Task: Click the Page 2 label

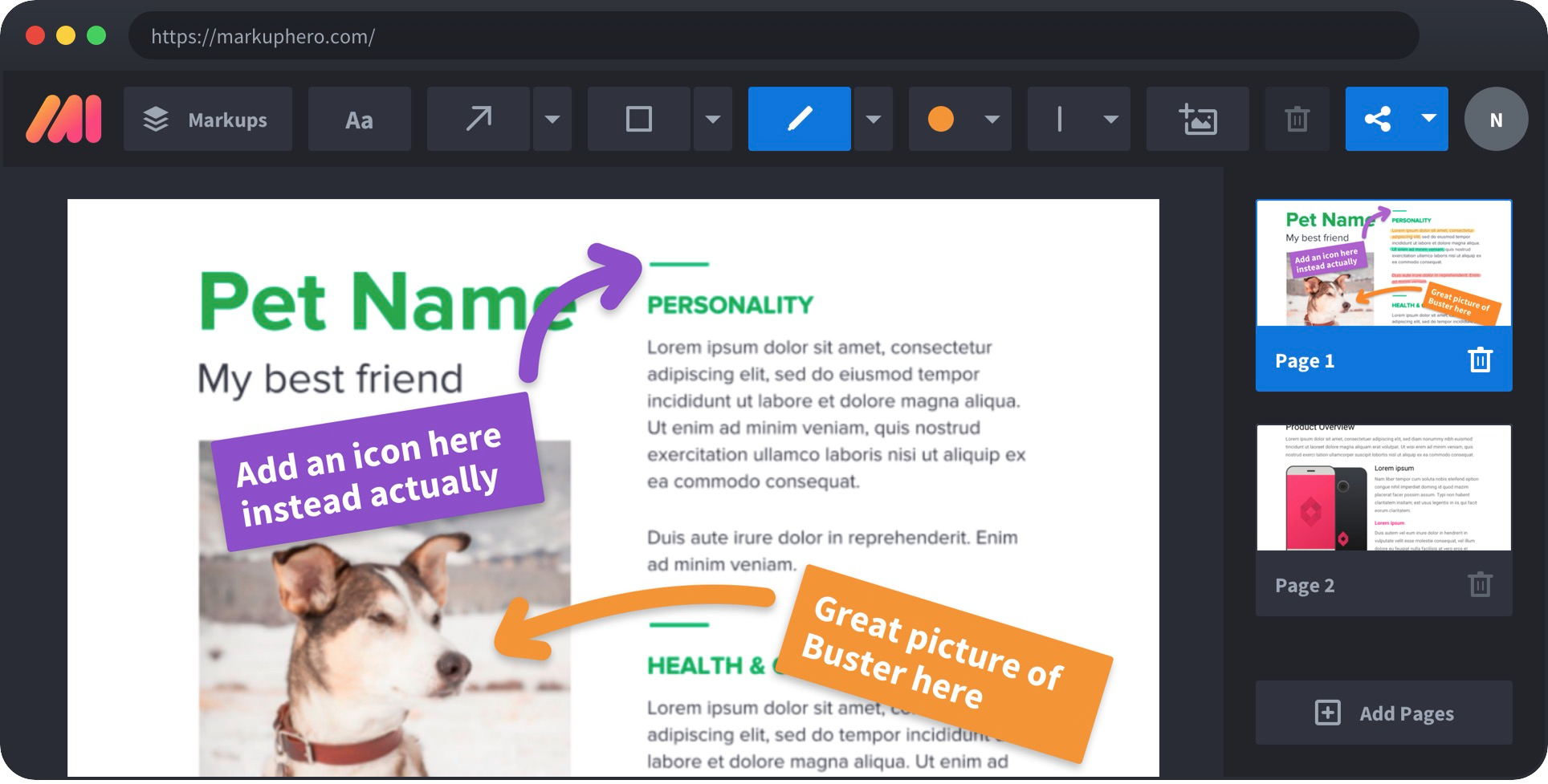Action: 1305,586
